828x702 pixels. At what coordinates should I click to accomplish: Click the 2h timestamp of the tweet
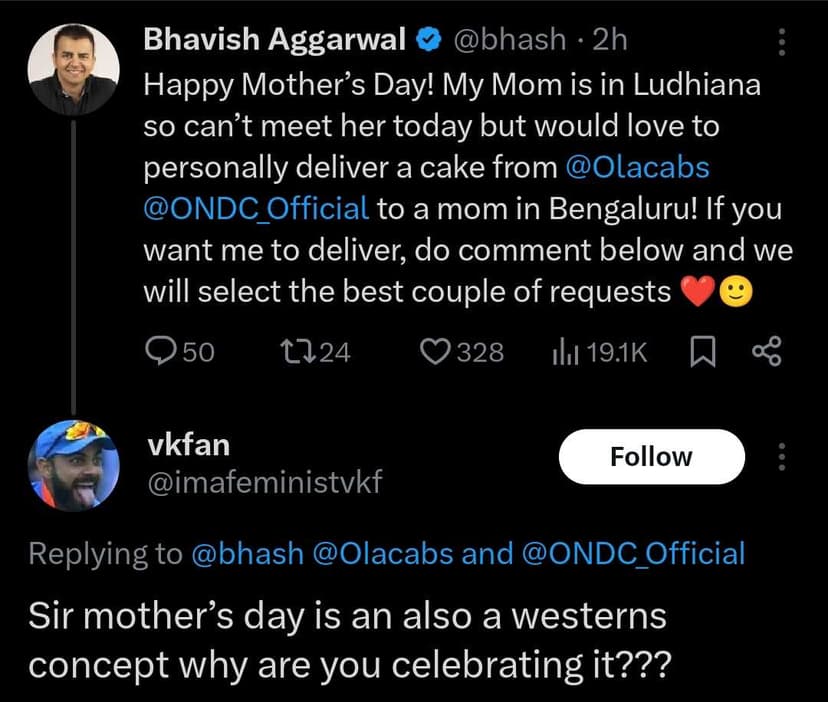(610, 40)
